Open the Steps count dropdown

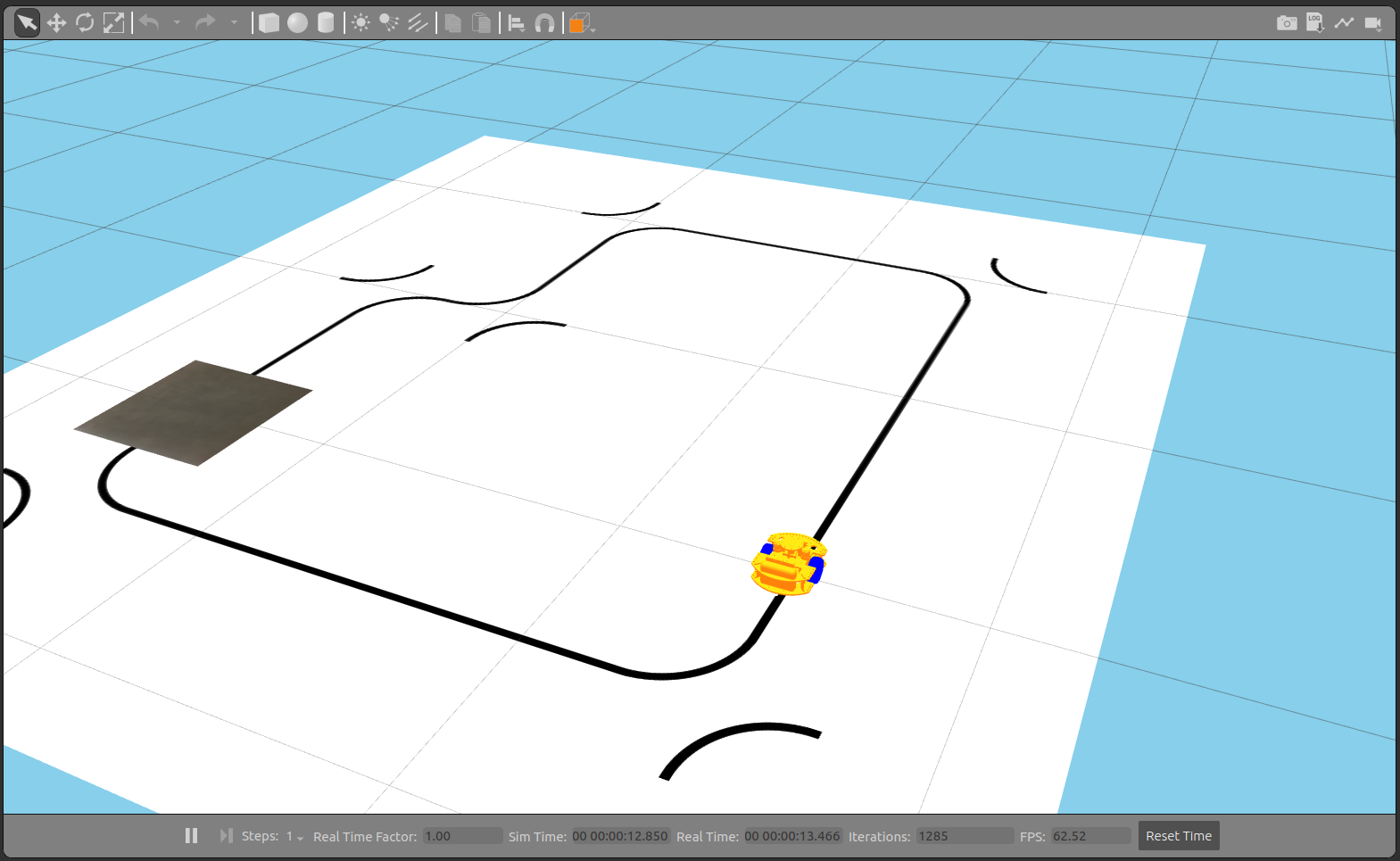pyautogui.click(x=294, y=837)
